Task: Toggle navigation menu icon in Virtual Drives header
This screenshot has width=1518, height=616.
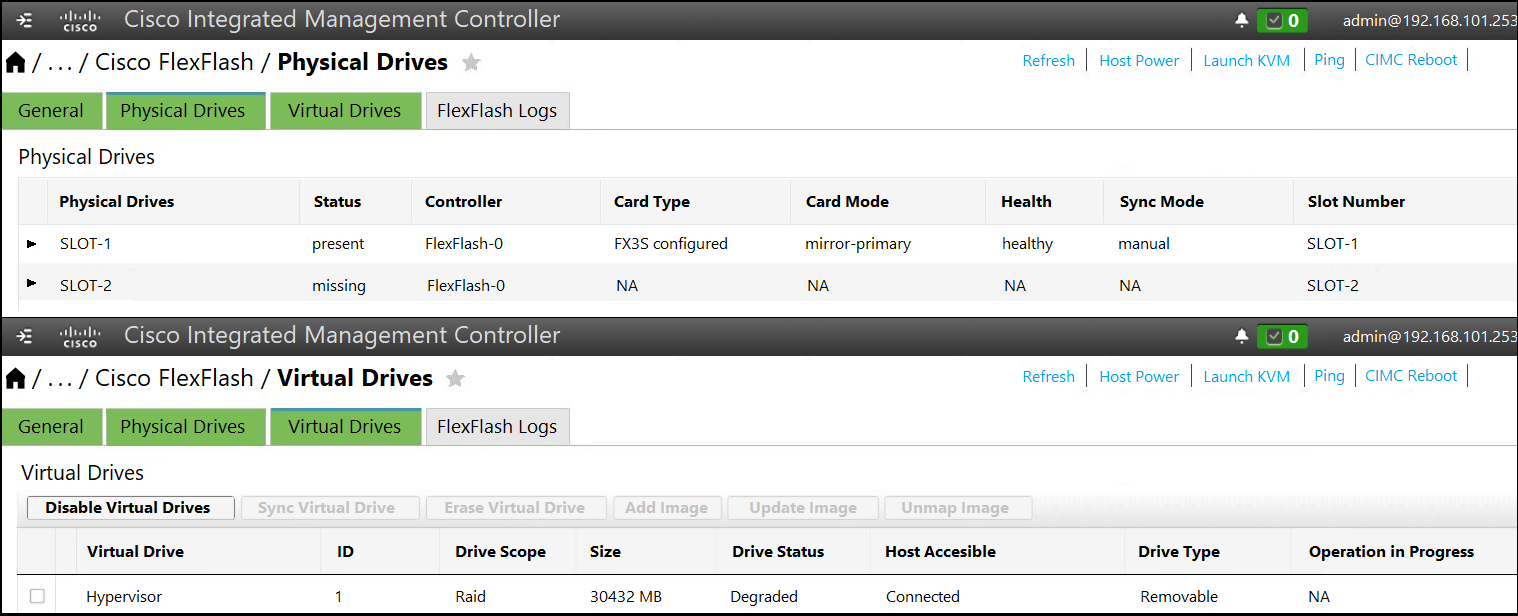Action: [25, 336]
